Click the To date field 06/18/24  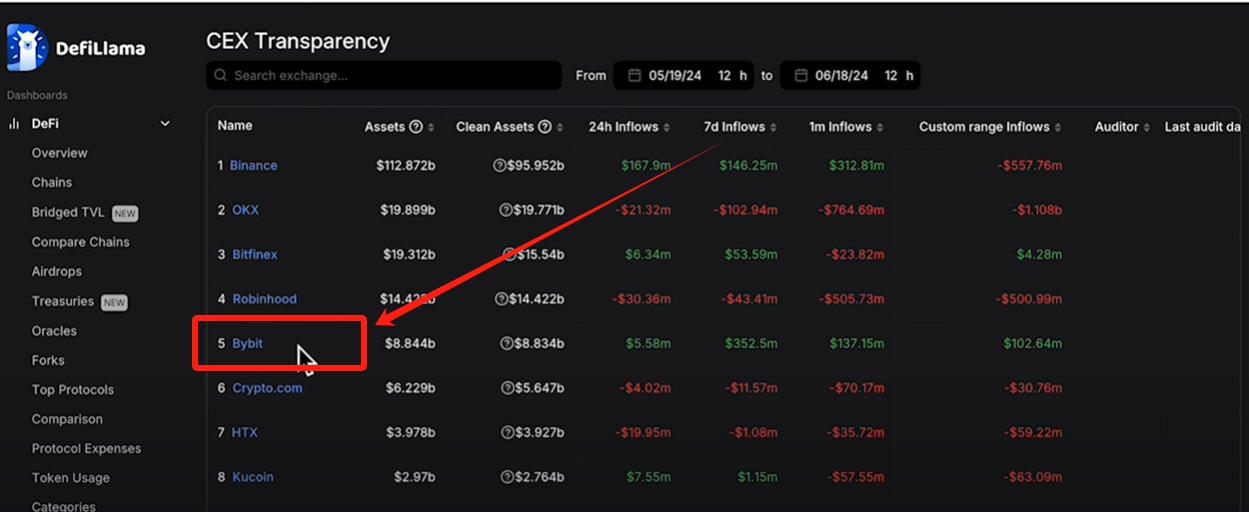pos(842,76)
